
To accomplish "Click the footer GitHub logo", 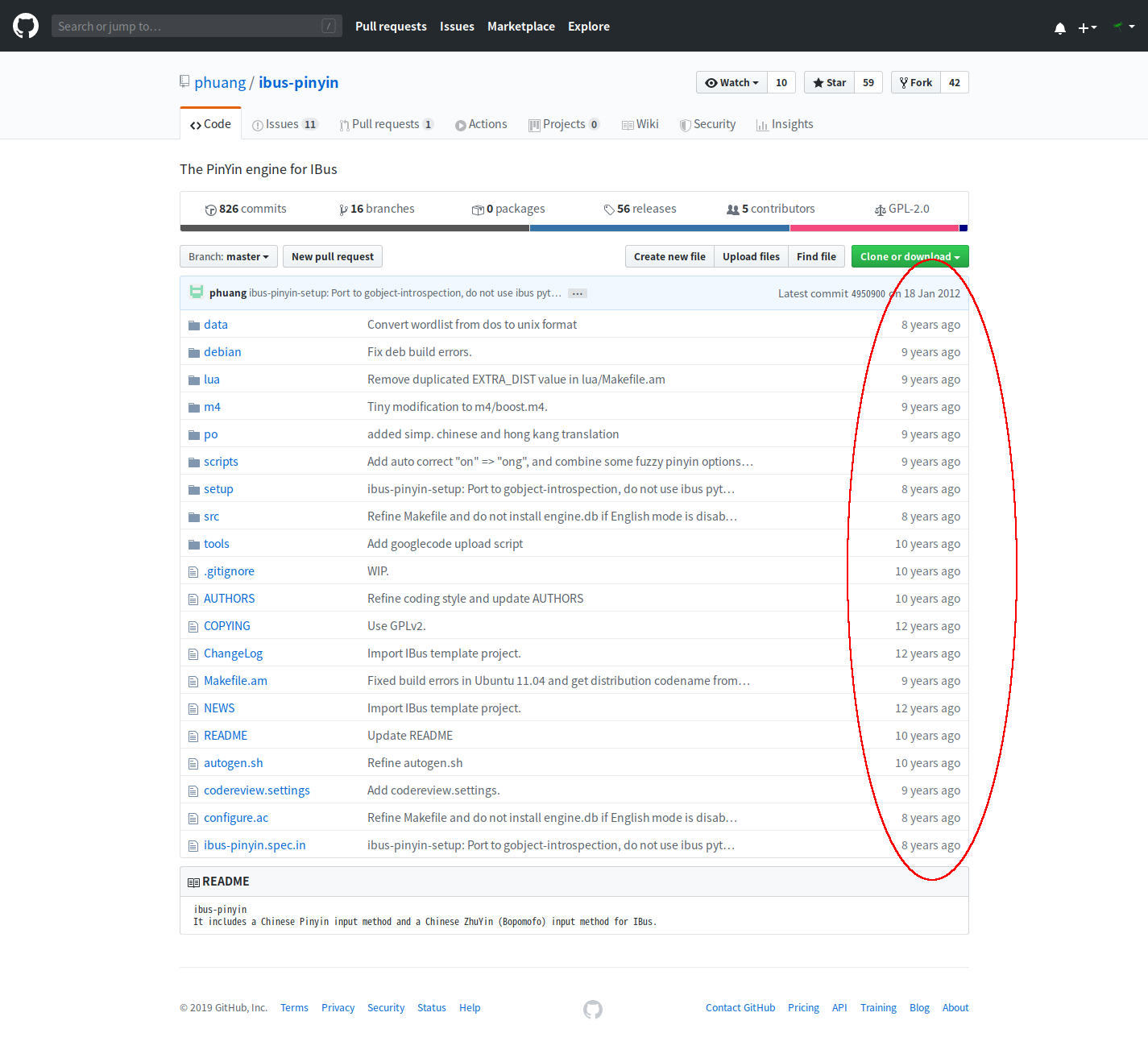I will (x=593, y=1010).
